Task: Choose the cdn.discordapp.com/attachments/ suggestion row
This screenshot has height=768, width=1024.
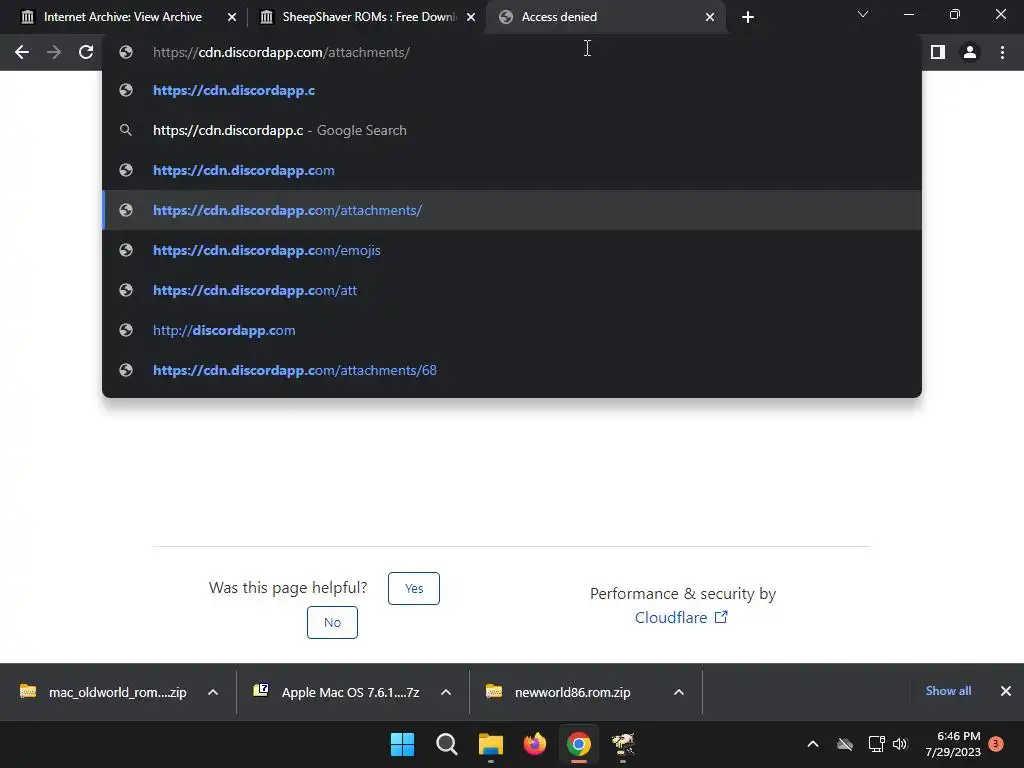Action: (x=512, y=210)
